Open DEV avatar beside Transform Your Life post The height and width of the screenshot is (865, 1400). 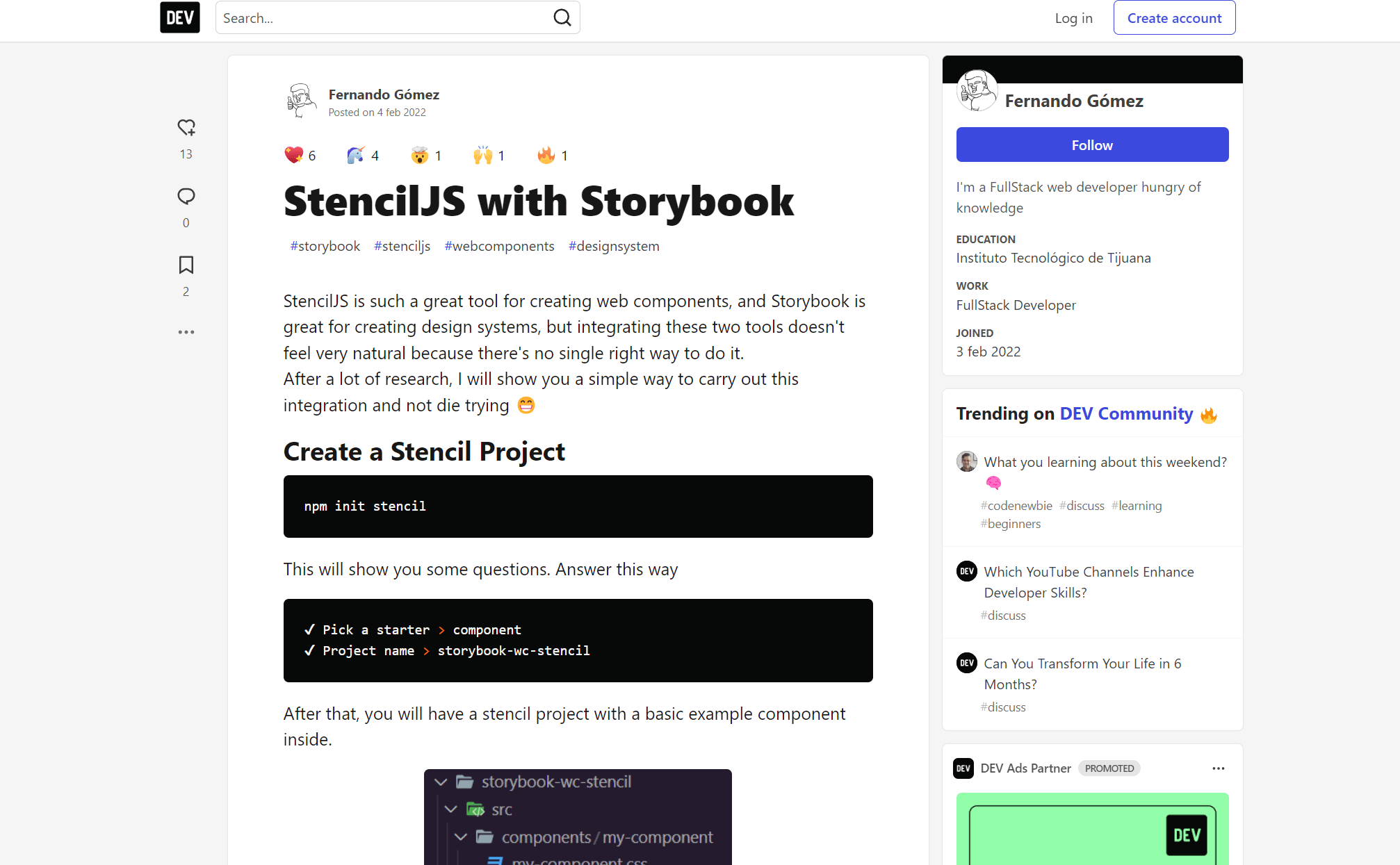point(966,663)
